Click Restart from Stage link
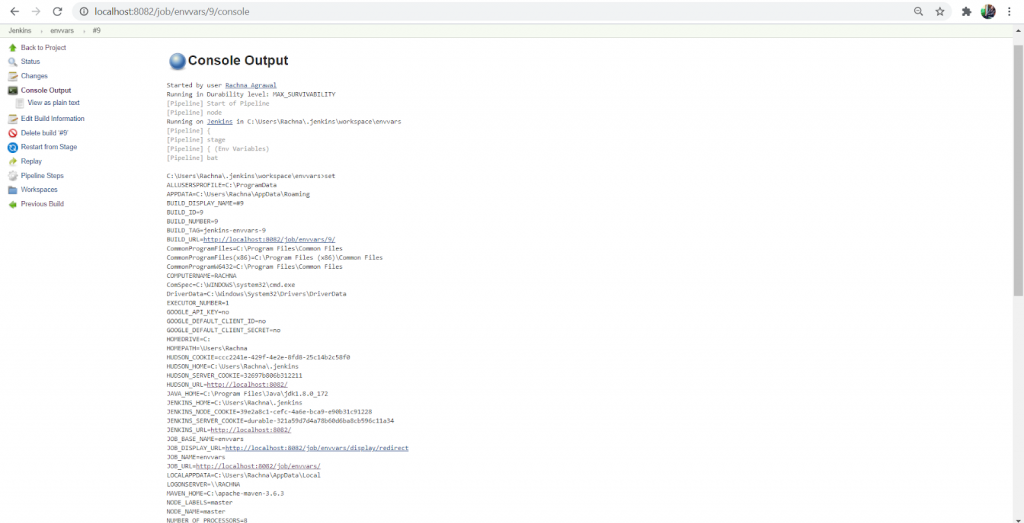 pyautogui.click(x=49, y=147)
